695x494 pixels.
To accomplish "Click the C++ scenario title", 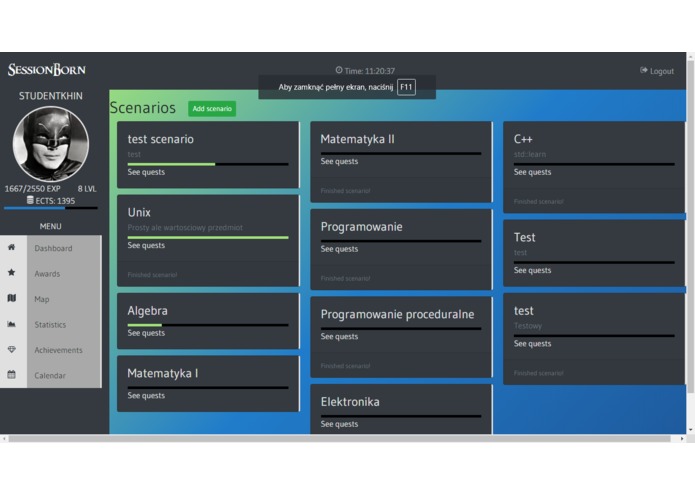I will click(x=523, y=139).
